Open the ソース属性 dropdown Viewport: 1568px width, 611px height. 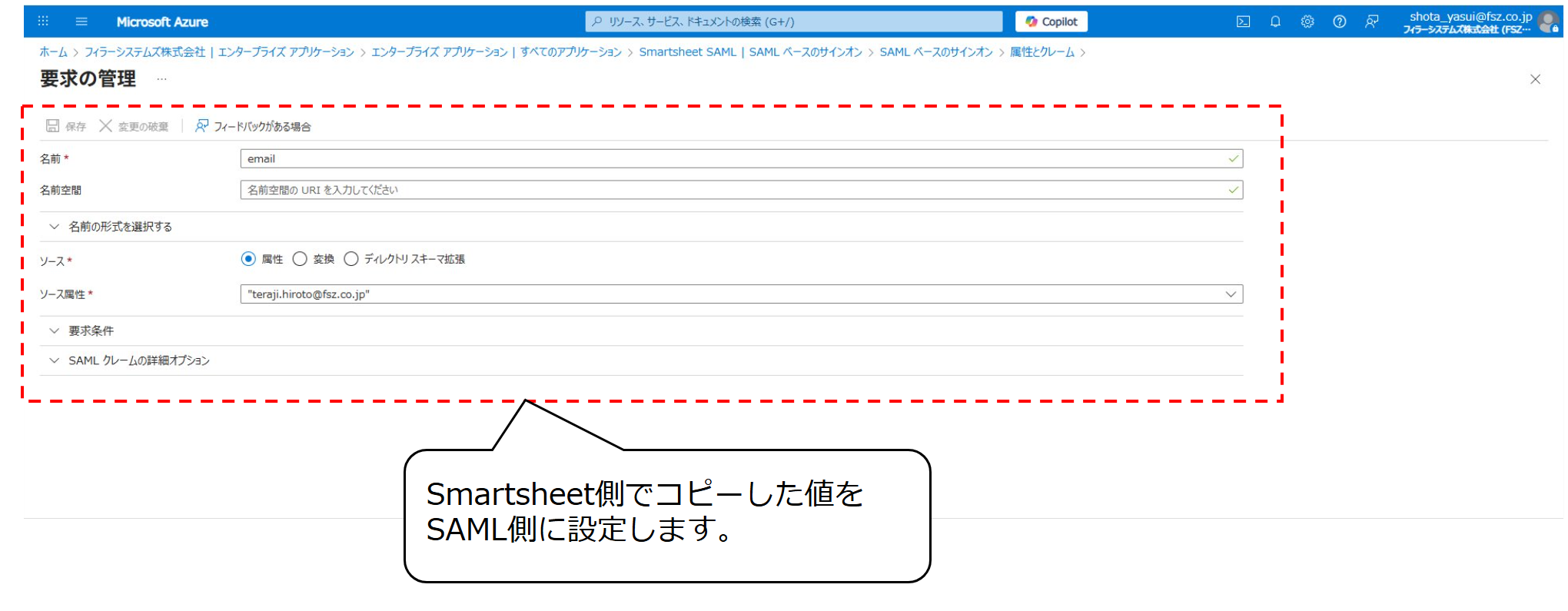(741, 294)
